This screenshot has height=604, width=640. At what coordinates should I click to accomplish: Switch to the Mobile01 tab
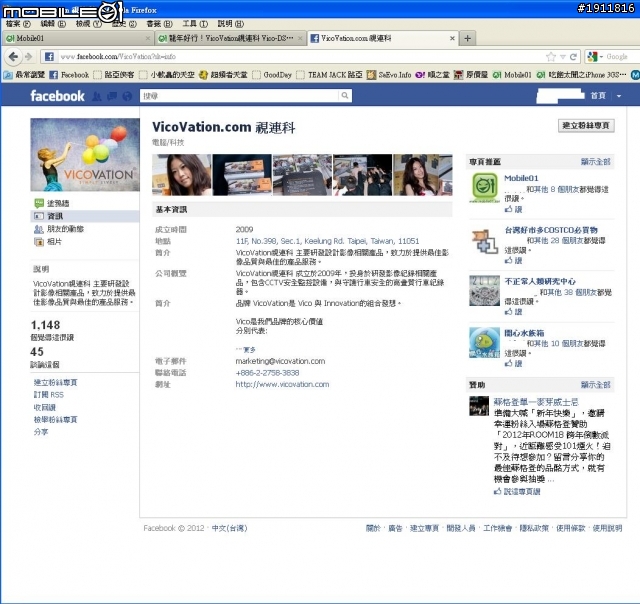[x=78, y=38]
